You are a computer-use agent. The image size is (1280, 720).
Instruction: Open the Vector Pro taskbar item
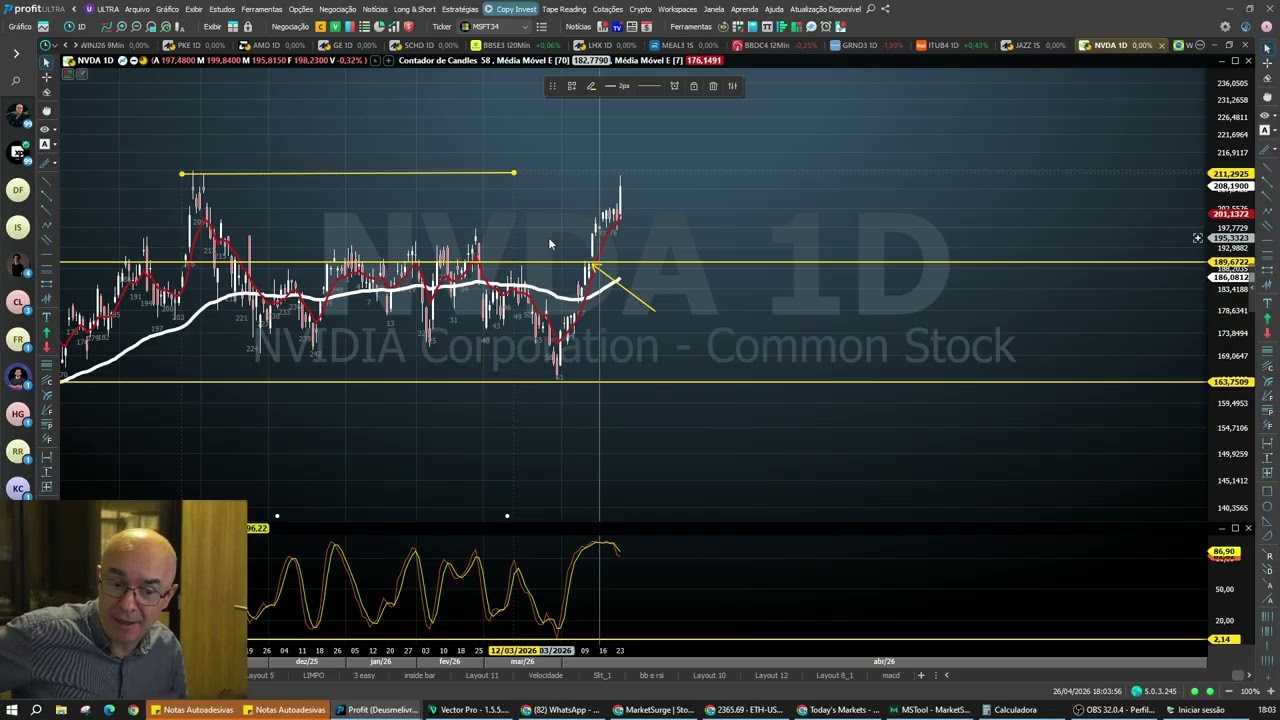(x=469, y=710)
